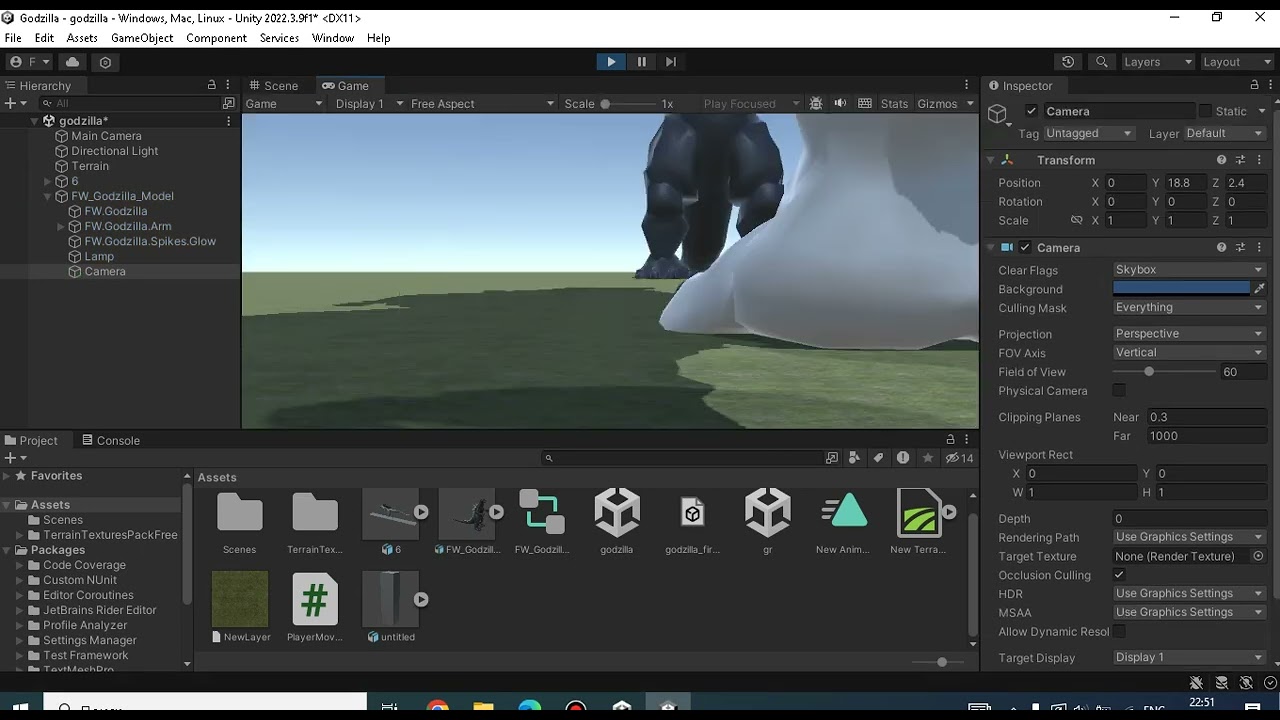The height and width of the screenshot is (720, 1280).
Task: Open the GameObject menu
Action: click(x=142, y=38)
